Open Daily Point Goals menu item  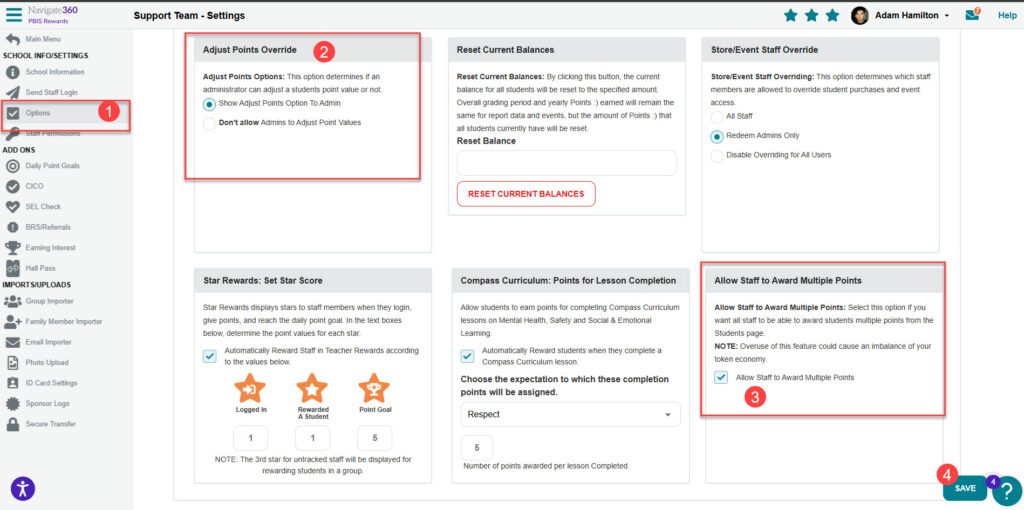52,165
